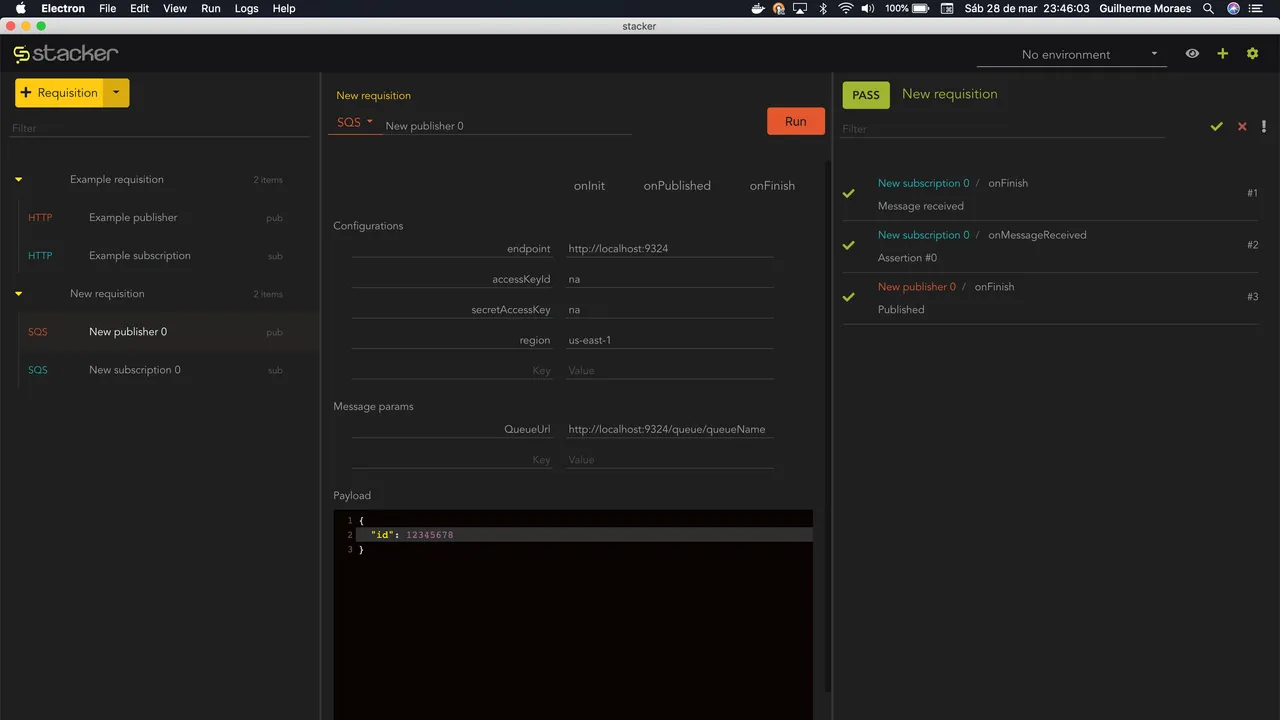Focus the left sidebar Filter field
This screenshot has height=720, width=1280.
(x=160, y=128)
